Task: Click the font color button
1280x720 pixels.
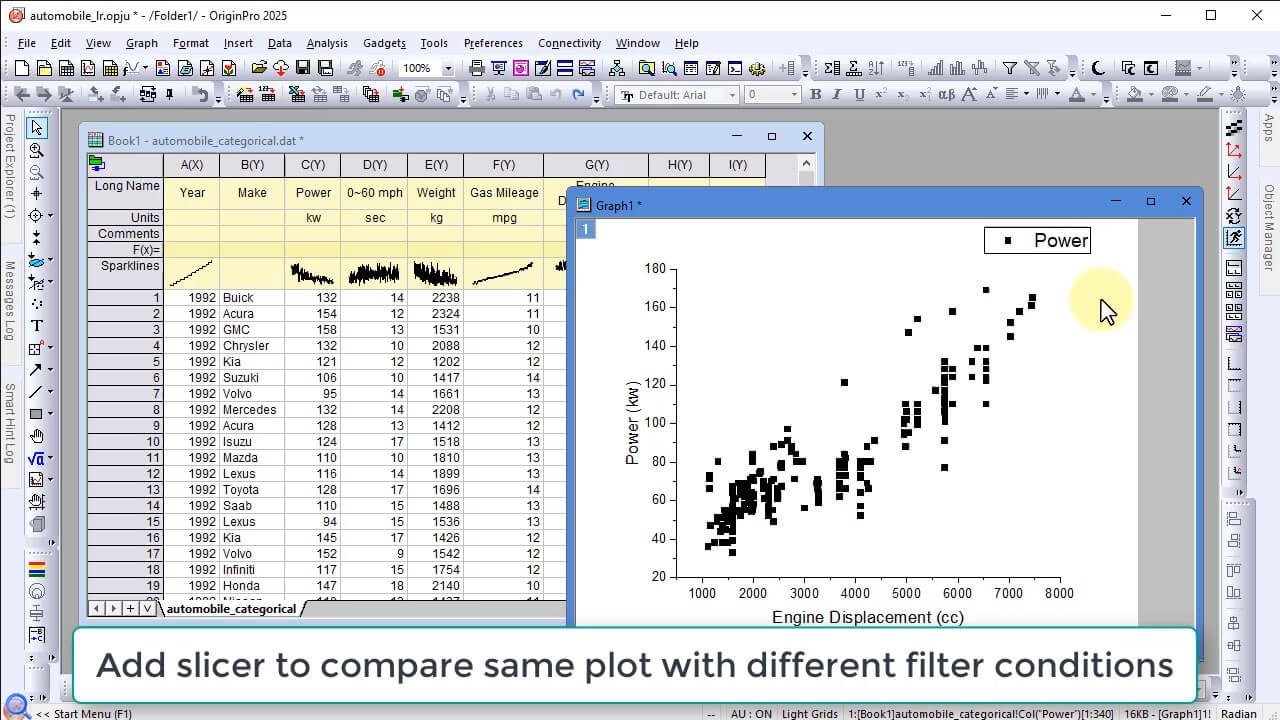Action: (x=1077, y=95)
